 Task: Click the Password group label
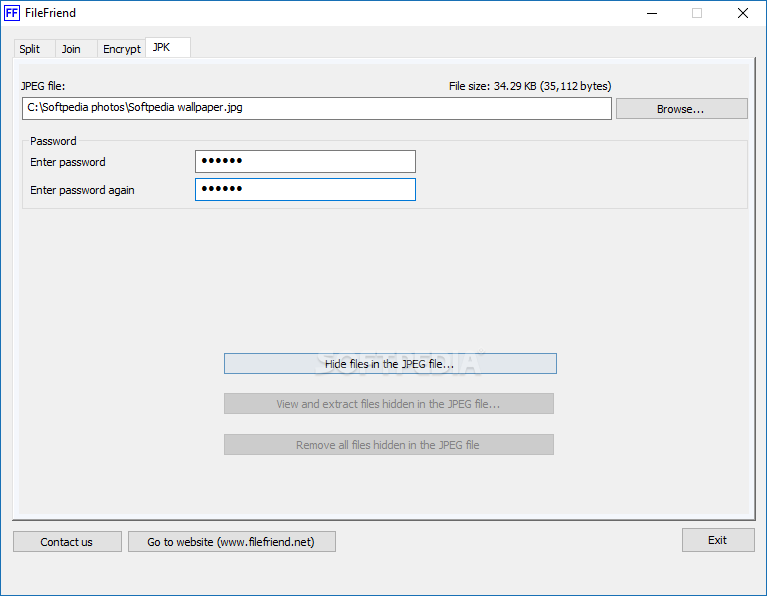click(x=53, y=141)
